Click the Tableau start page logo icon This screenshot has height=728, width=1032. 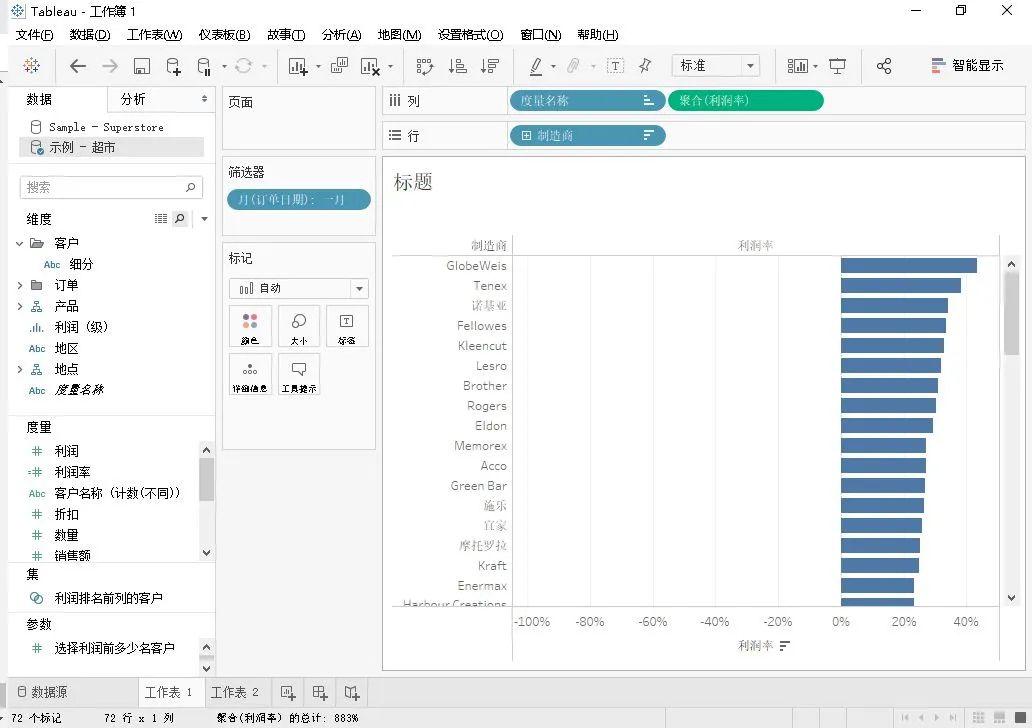coord(31,66)
